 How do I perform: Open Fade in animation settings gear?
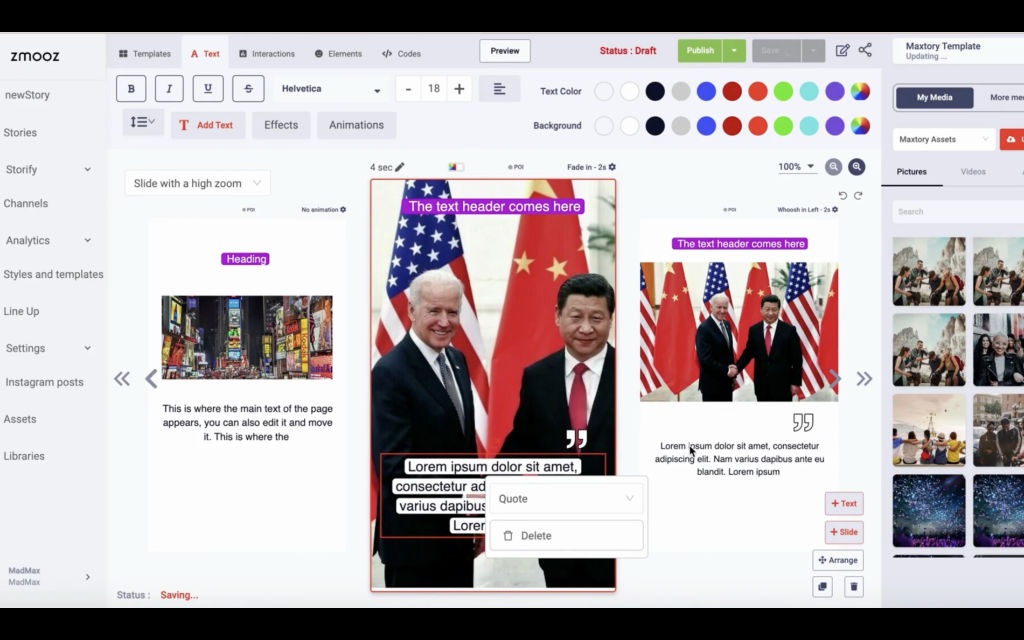612,167
